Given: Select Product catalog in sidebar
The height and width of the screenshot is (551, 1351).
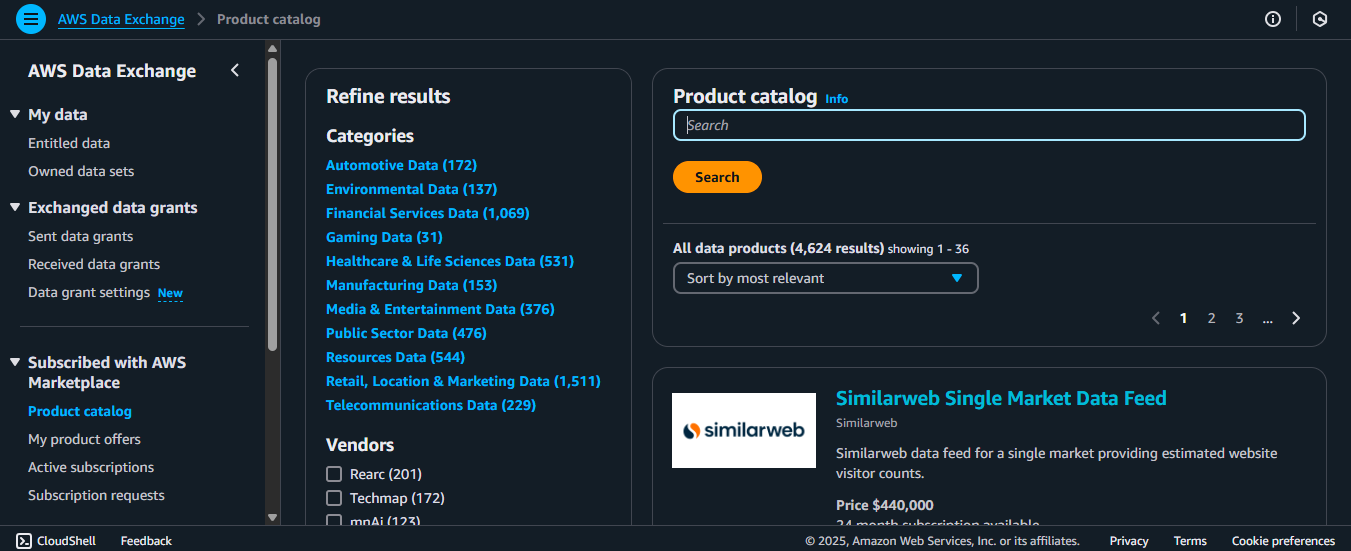Looking at the screenshot, I should pos(80,411).
